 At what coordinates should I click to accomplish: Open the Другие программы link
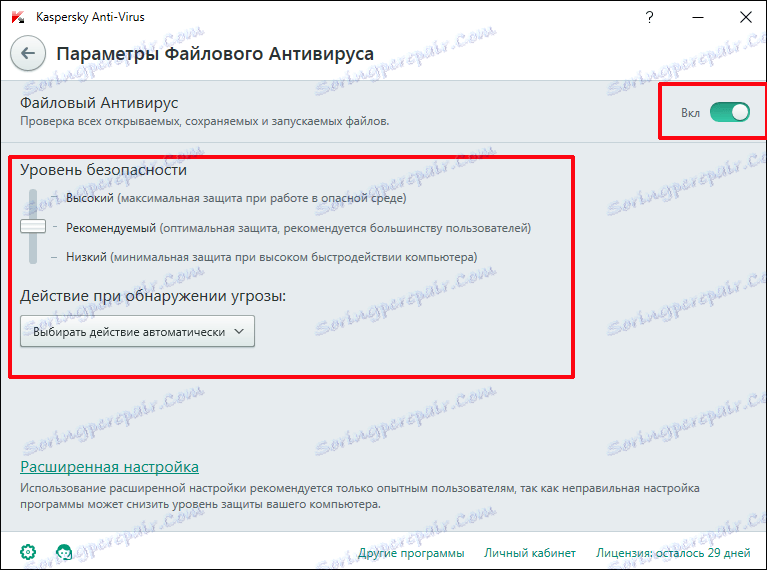coord(411,553)
